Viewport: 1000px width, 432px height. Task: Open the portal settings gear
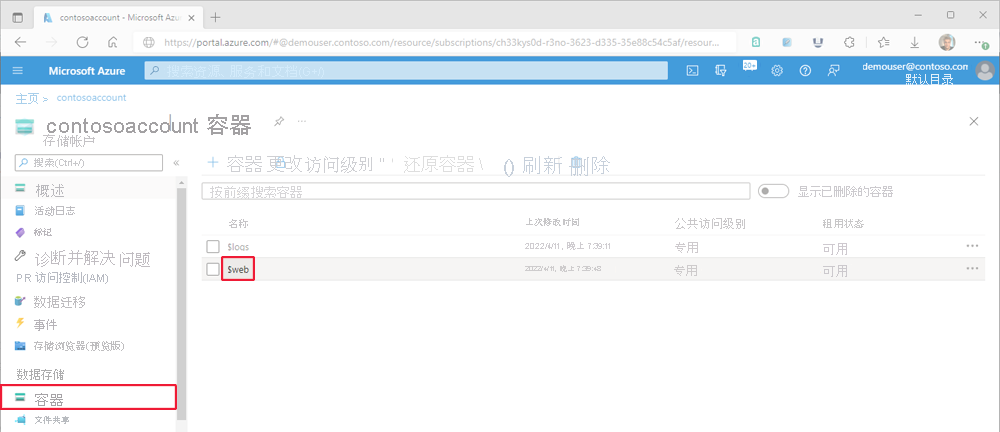pyautogui.click(x=777, y=71)
